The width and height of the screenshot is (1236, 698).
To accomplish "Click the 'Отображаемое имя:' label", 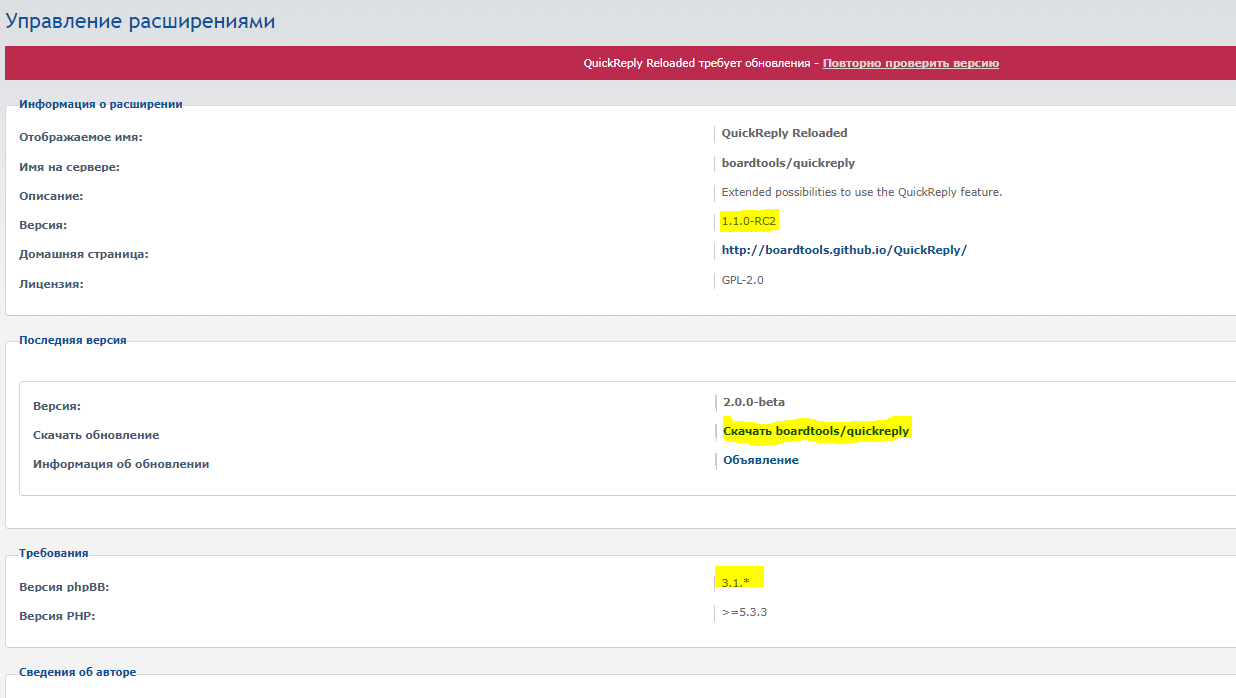I will [81, 137].
